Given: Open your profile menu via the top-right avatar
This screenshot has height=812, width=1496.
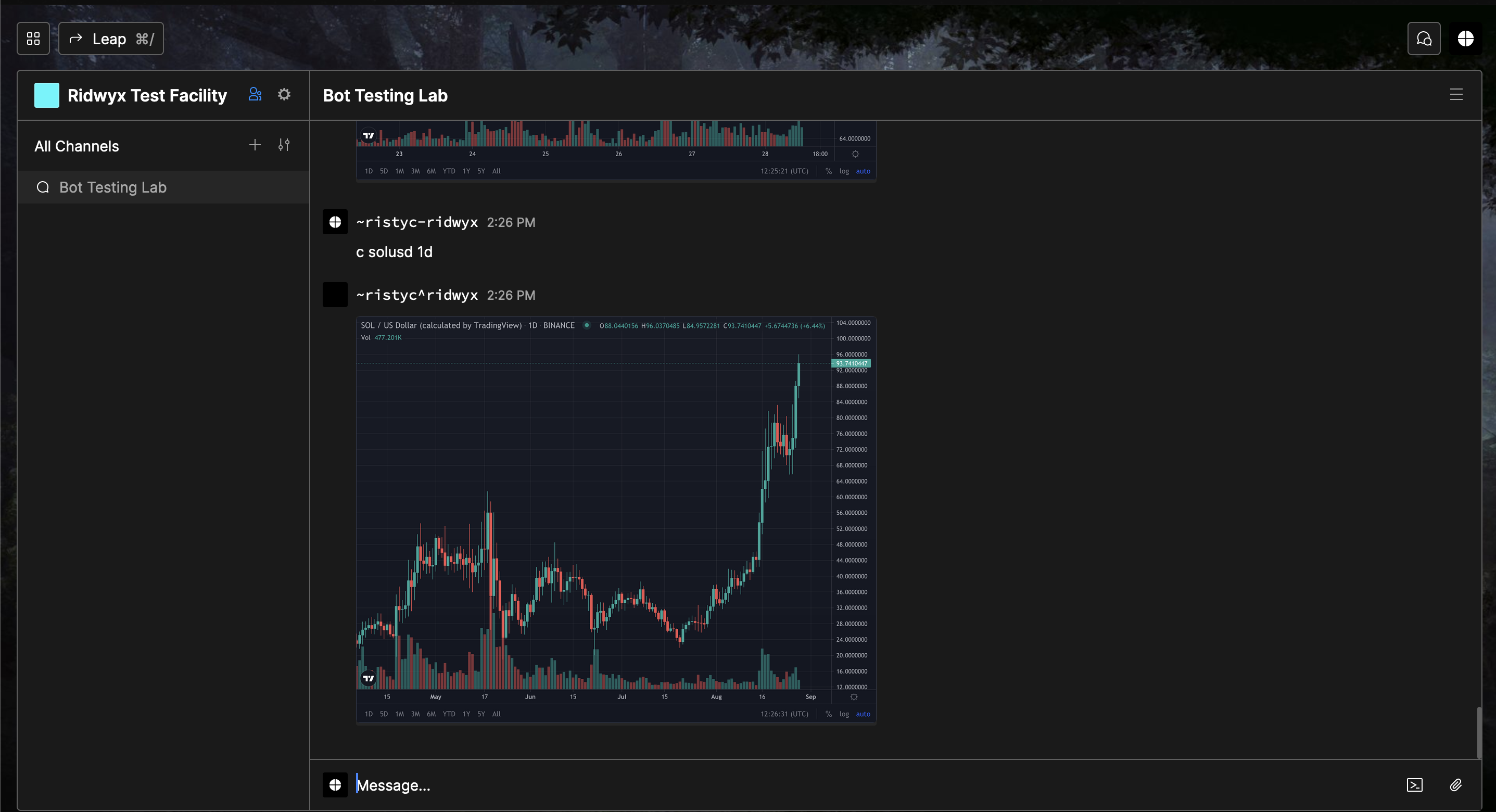Looking at the screenshot, I should point(1465,39).
